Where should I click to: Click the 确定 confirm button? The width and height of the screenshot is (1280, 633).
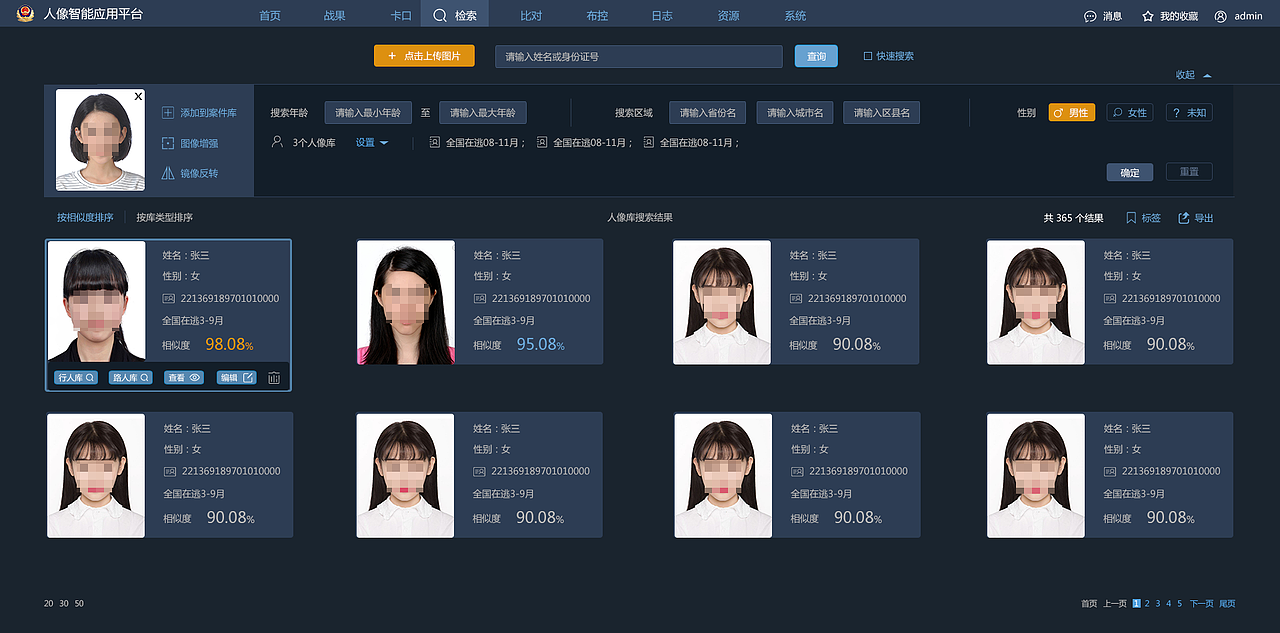tap(1130, 172)
